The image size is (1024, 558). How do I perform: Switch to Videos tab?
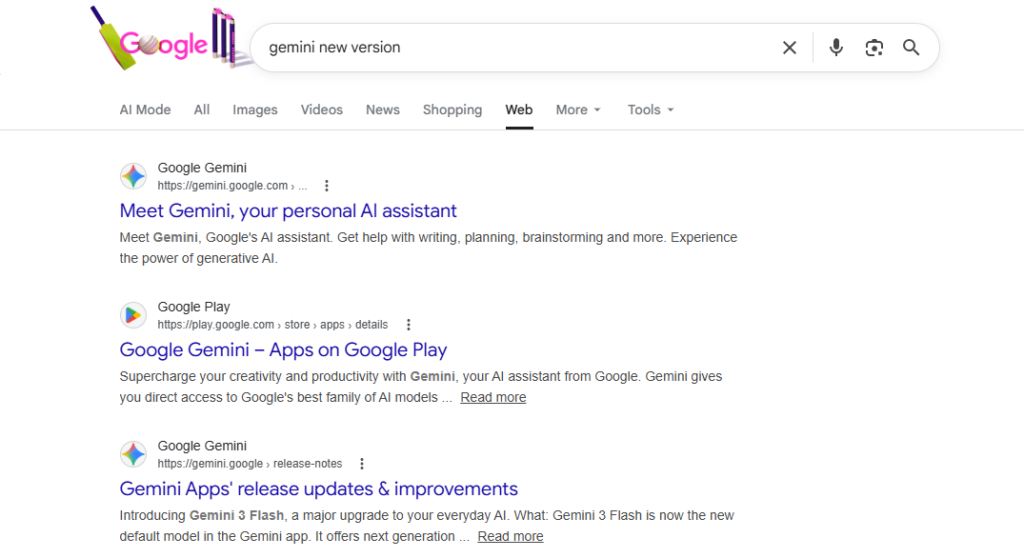click(x=321, y=110)
